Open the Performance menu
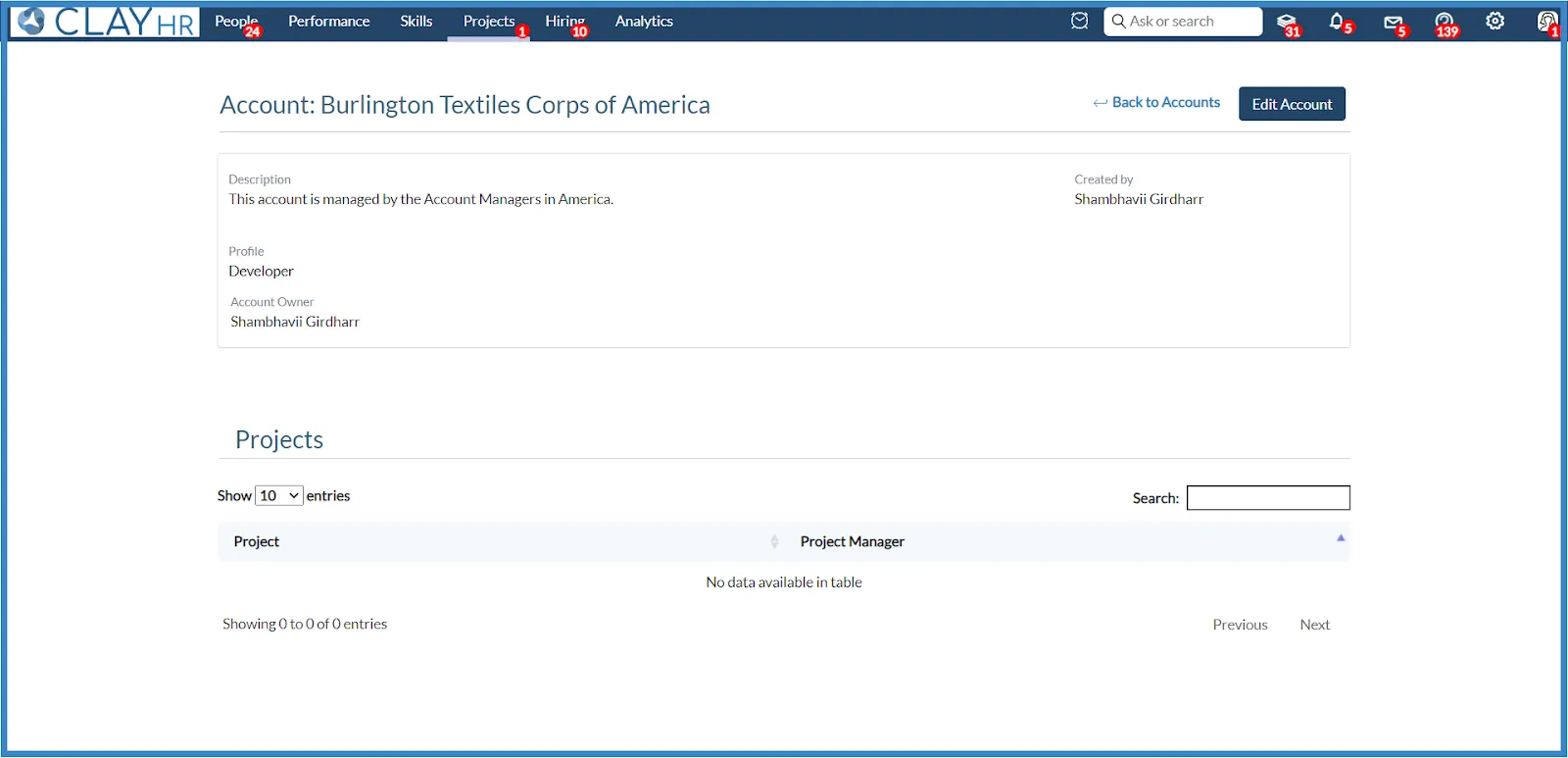The height and width of the screenshot is (758, 1568). pos(328,21)
